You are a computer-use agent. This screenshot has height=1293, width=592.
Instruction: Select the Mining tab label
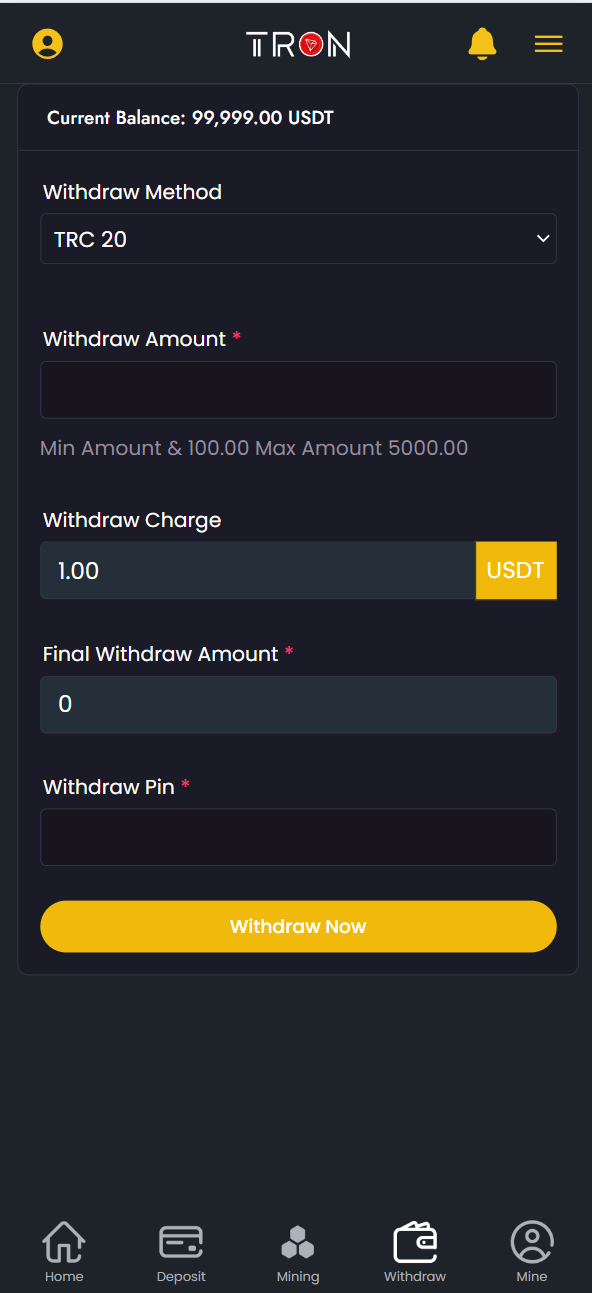tap(298, 1277)
